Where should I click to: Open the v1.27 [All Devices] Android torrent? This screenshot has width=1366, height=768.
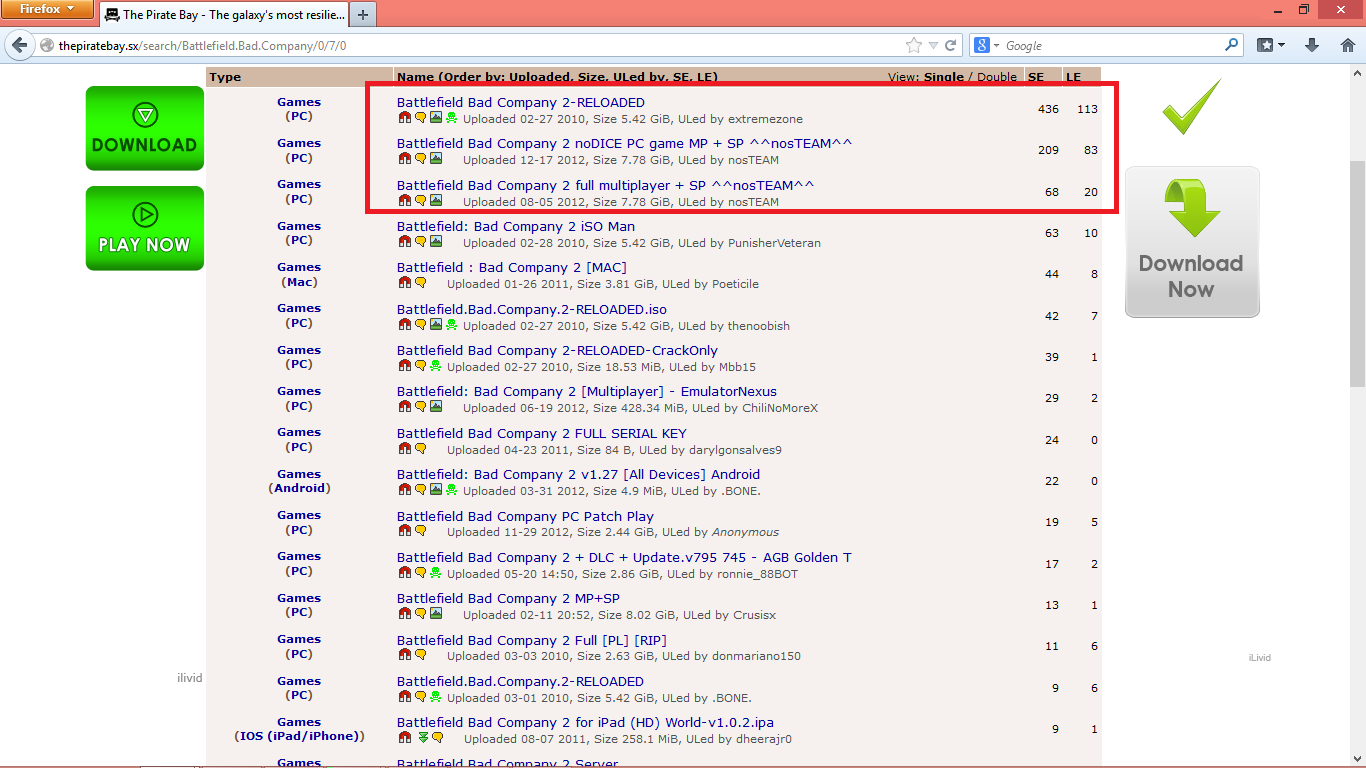[578, 474]
